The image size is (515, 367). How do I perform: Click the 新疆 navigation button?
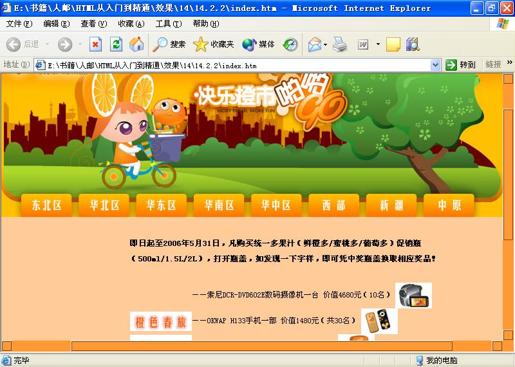tap(391, 205)
